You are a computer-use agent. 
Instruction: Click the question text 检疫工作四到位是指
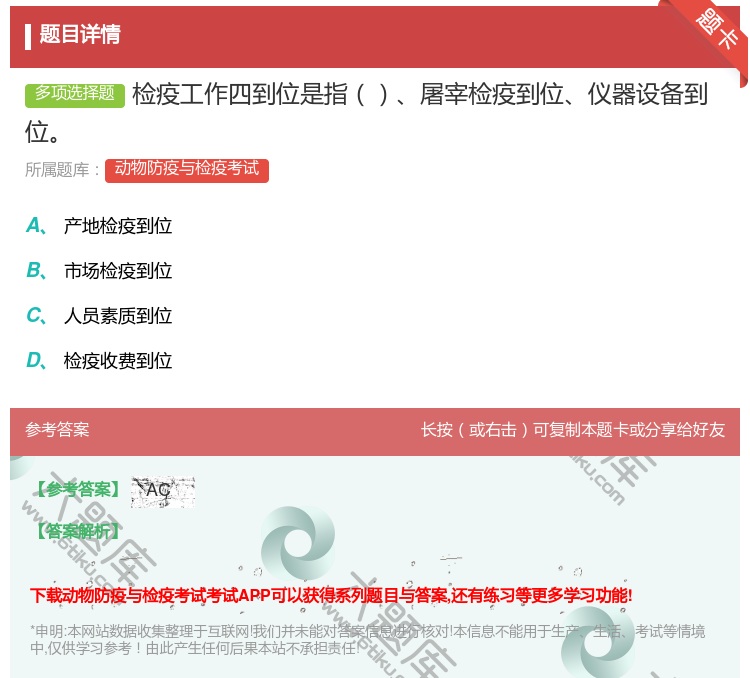(x=366, y=112)
